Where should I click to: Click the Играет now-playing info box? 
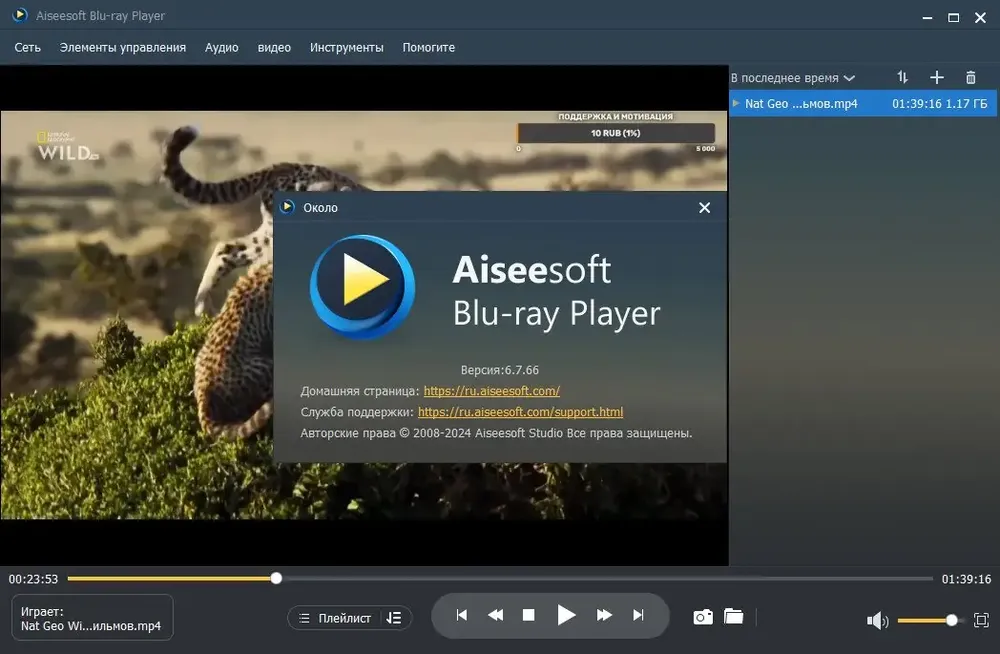(92, 618)
